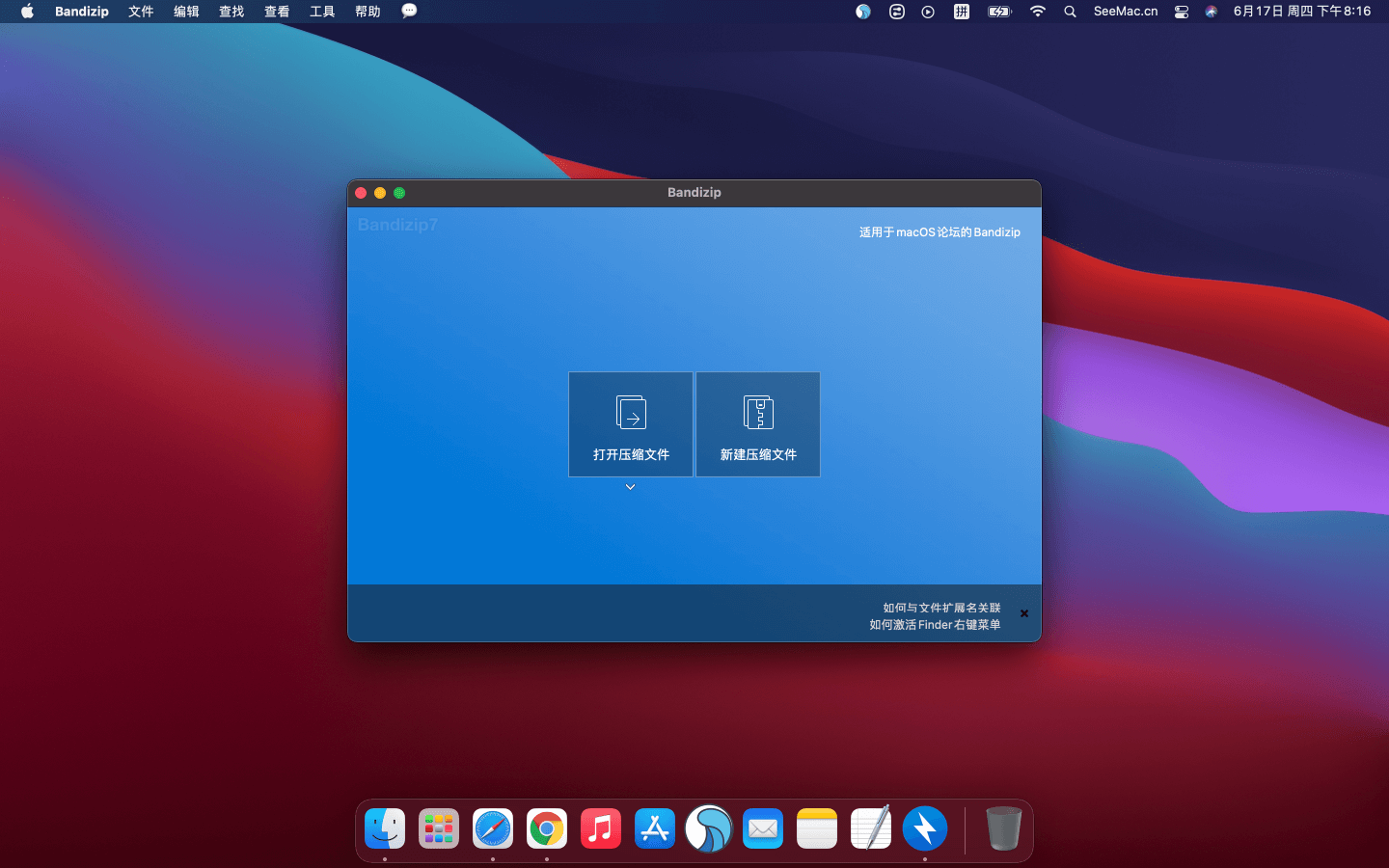Click the rounded-square sync icon in menu bar
This screenshot has height=868, width=1389.
tap(897, 12)
